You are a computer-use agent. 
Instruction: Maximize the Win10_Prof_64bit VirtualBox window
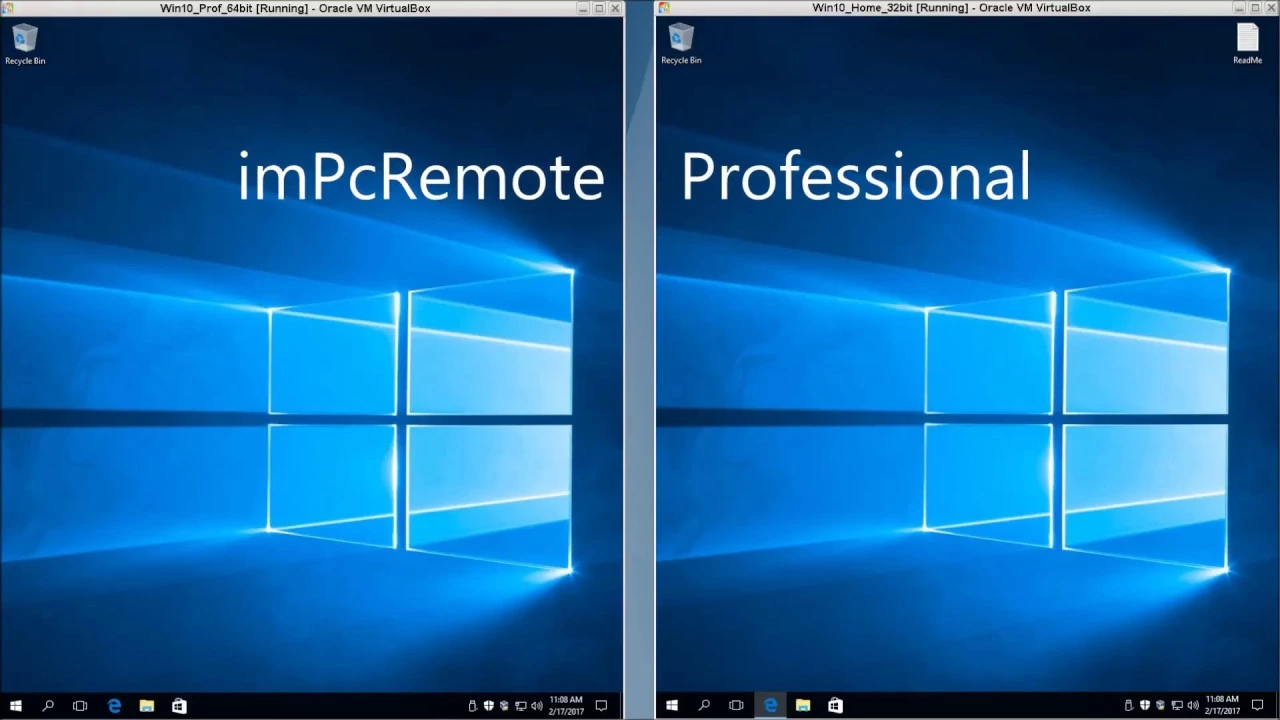coord(600,8)
